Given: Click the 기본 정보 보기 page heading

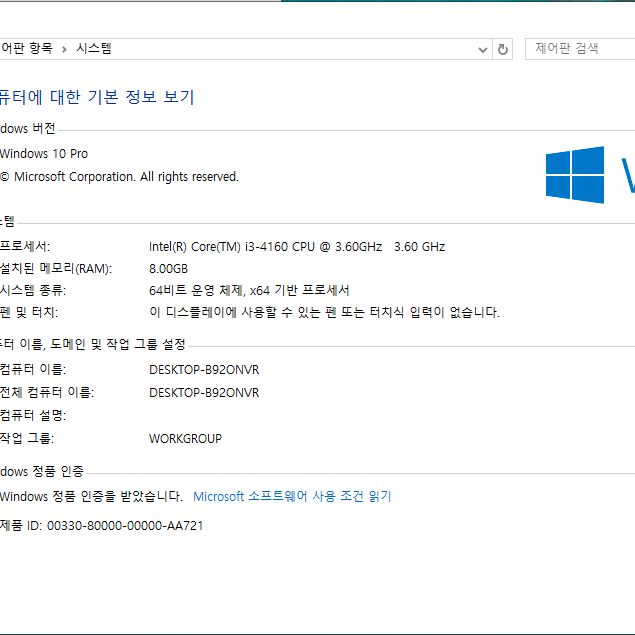Looking at the screenshot, I should coord(97,97).
